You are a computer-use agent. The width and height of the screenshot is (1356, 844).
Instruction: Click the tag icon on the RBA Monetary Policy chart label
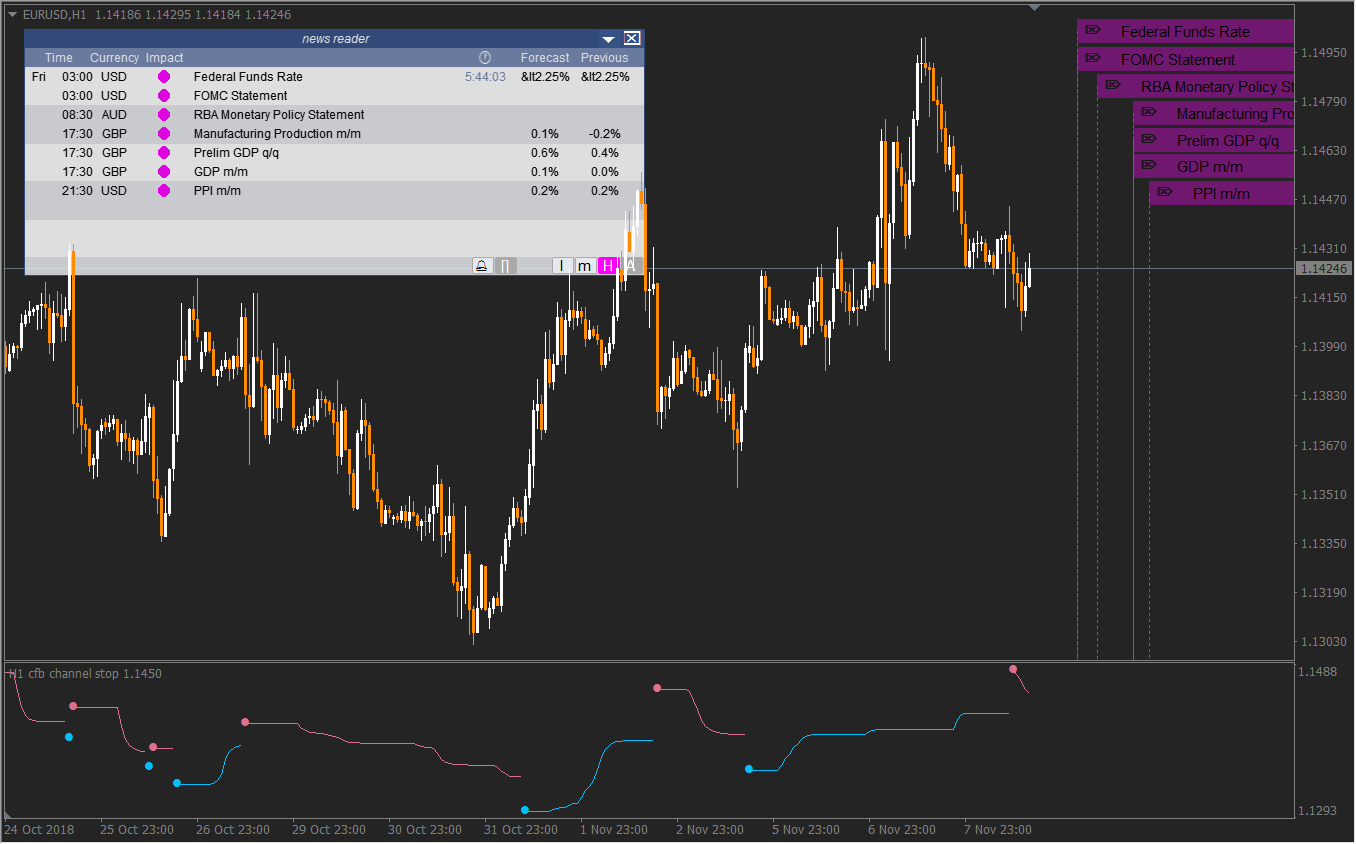click(1113, 85)
